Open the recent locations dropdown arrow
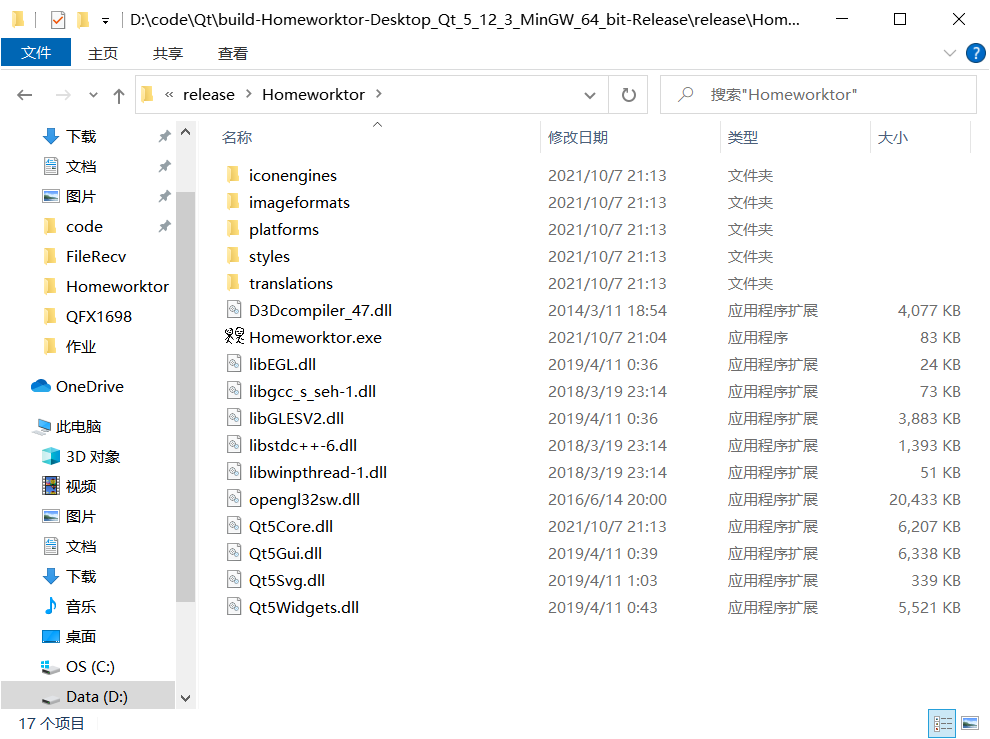The width and height of the screenshot is (990, 739). tap(93, 95)
